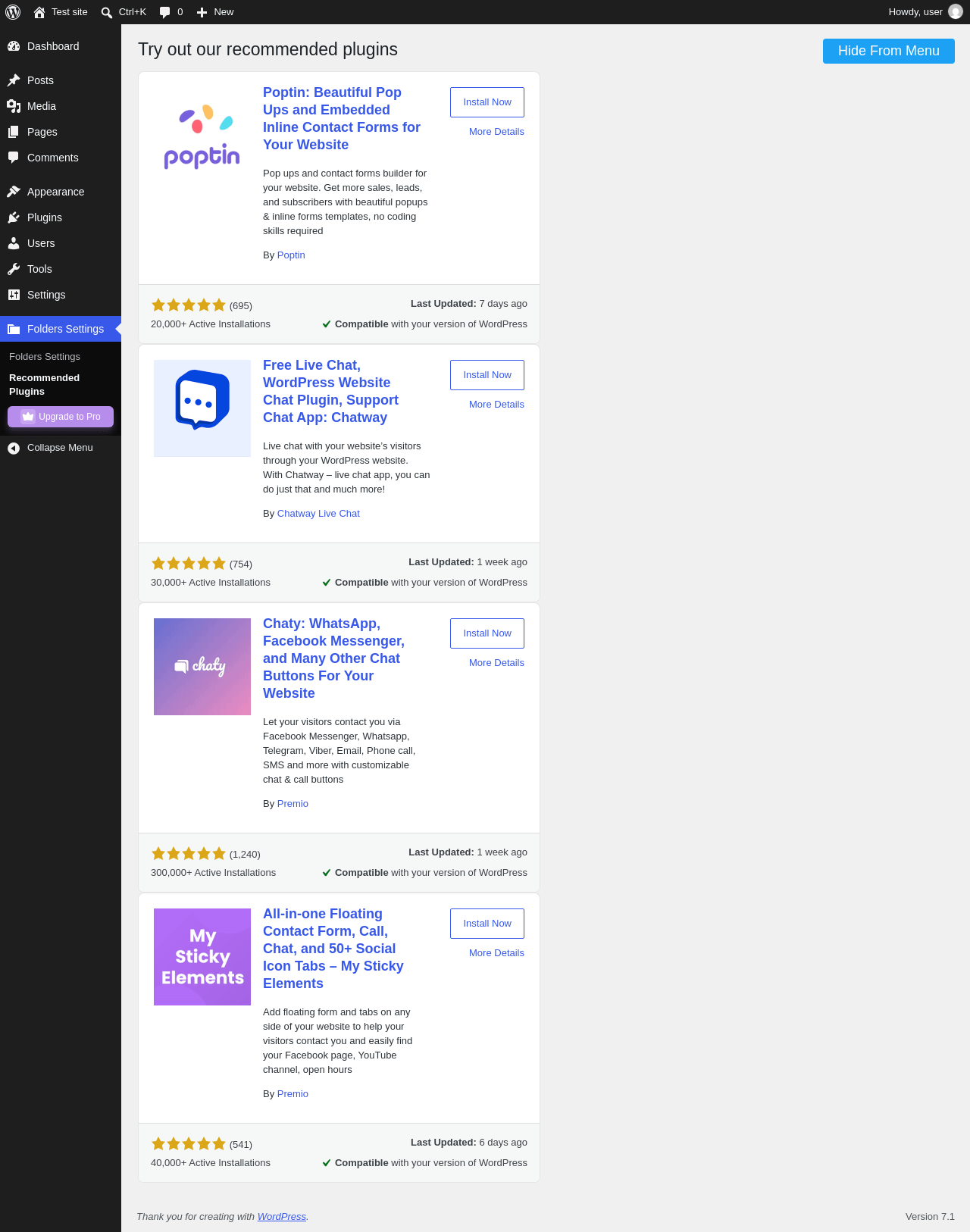This screenshot has width=970, height=1232.
Task: Install the Poptin plugin
Action: coord(487,102)
